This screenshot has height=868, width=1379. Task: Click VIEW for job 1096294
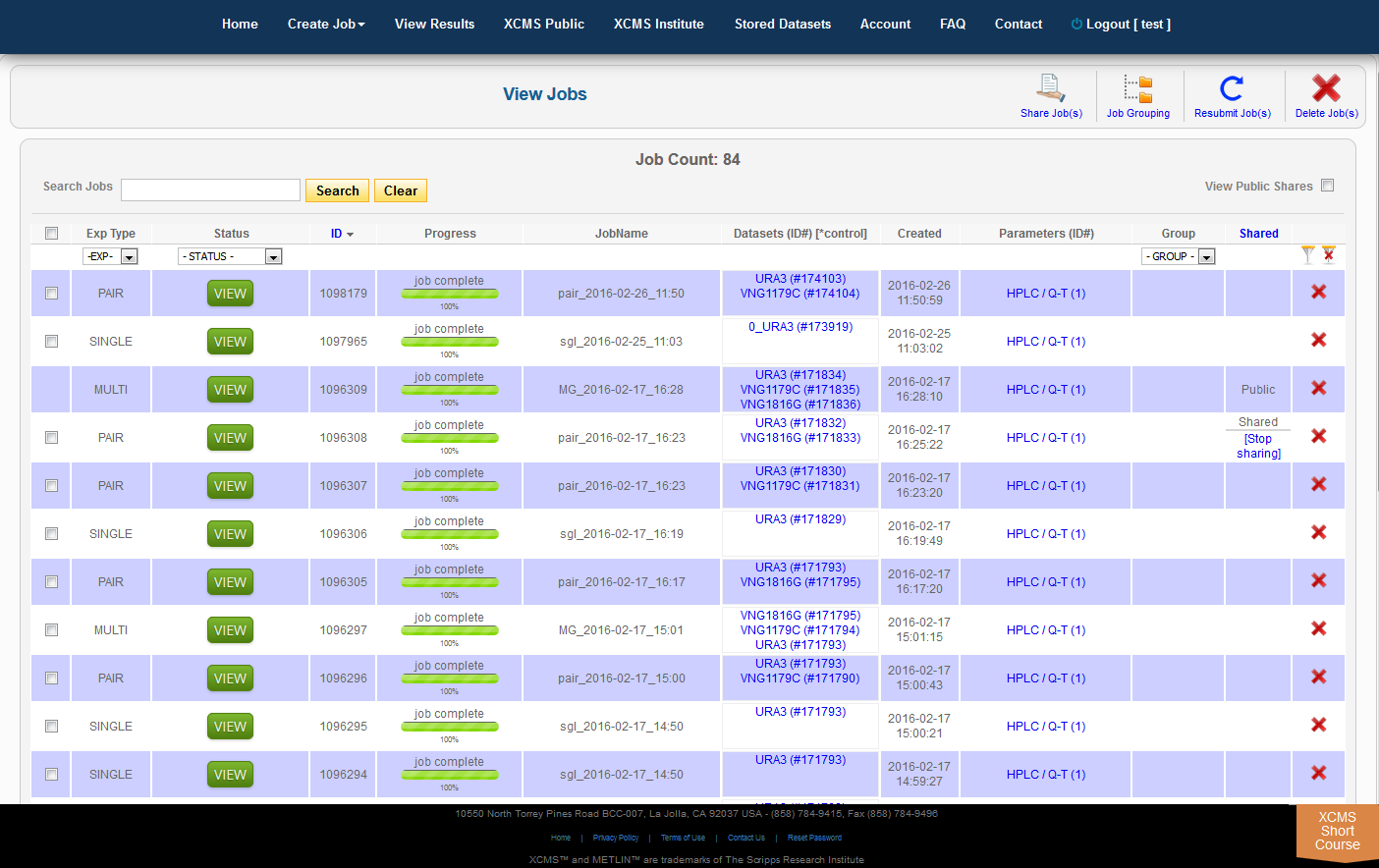pos(230,775)
